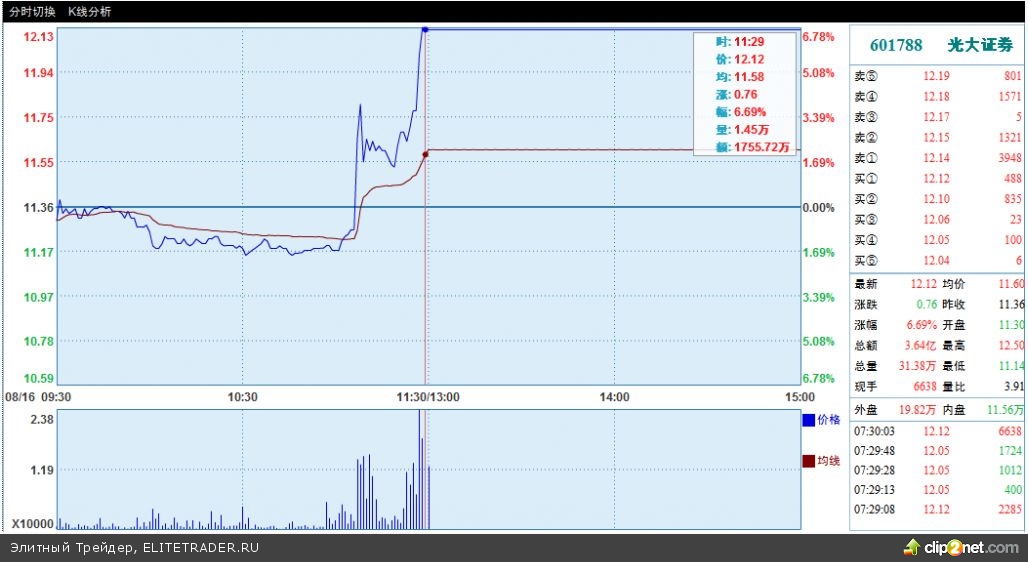1028x562 pixels.
Task: Click the 0.00% baseline percentage label
Action: (818, 208)
